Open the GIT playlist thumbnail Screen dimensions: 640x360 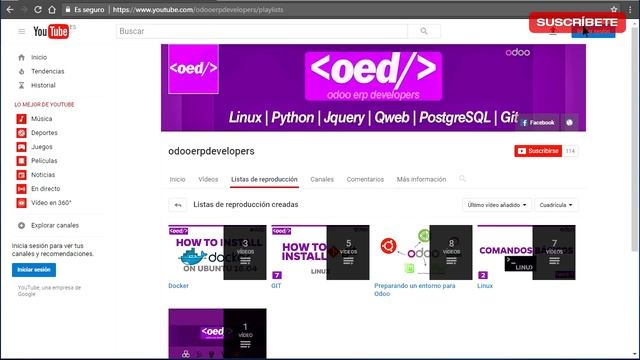pyautogui.click(x=320, y=252)
